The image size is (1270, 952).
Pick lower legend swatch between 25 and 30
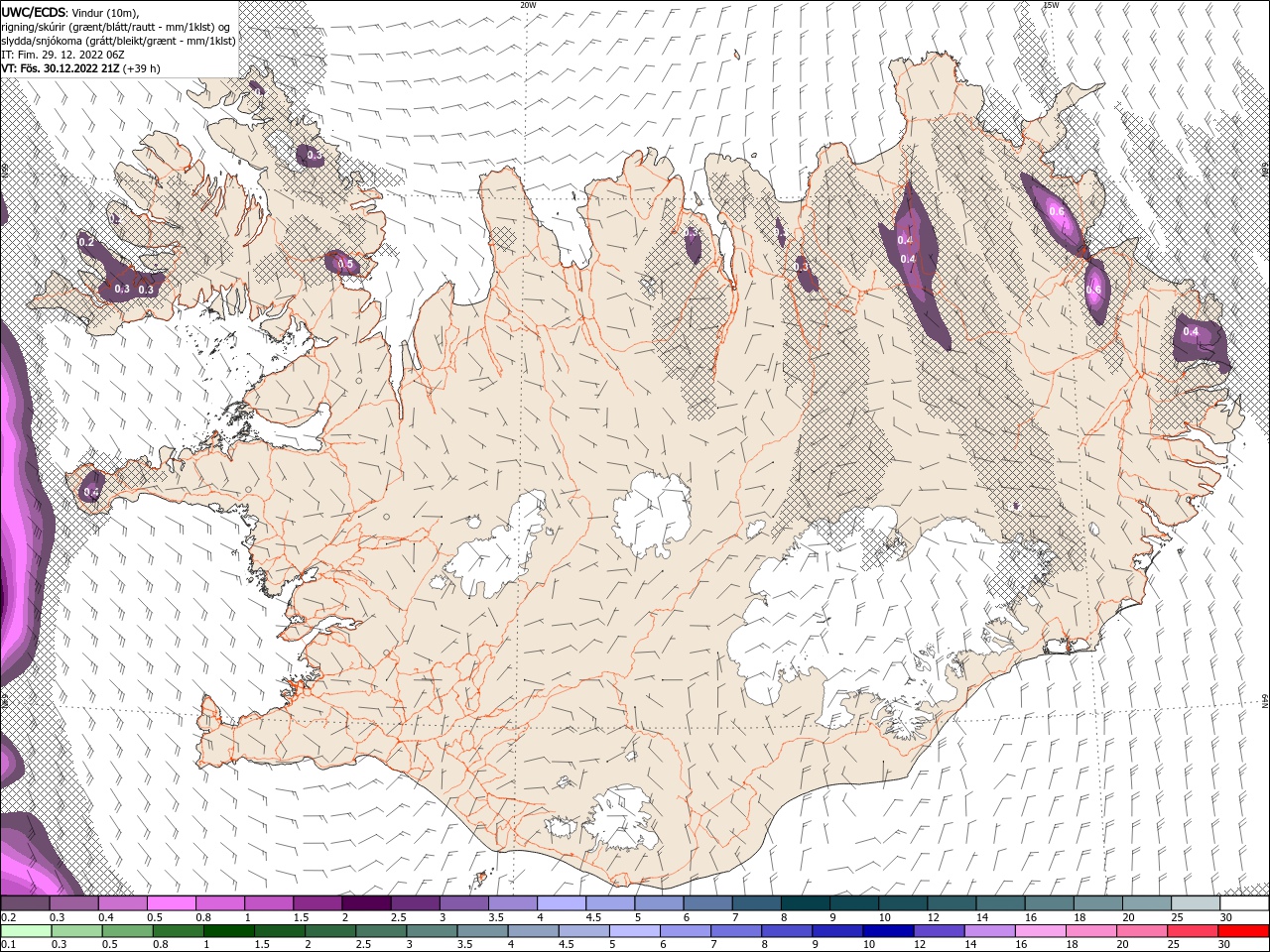[1193, 931]
